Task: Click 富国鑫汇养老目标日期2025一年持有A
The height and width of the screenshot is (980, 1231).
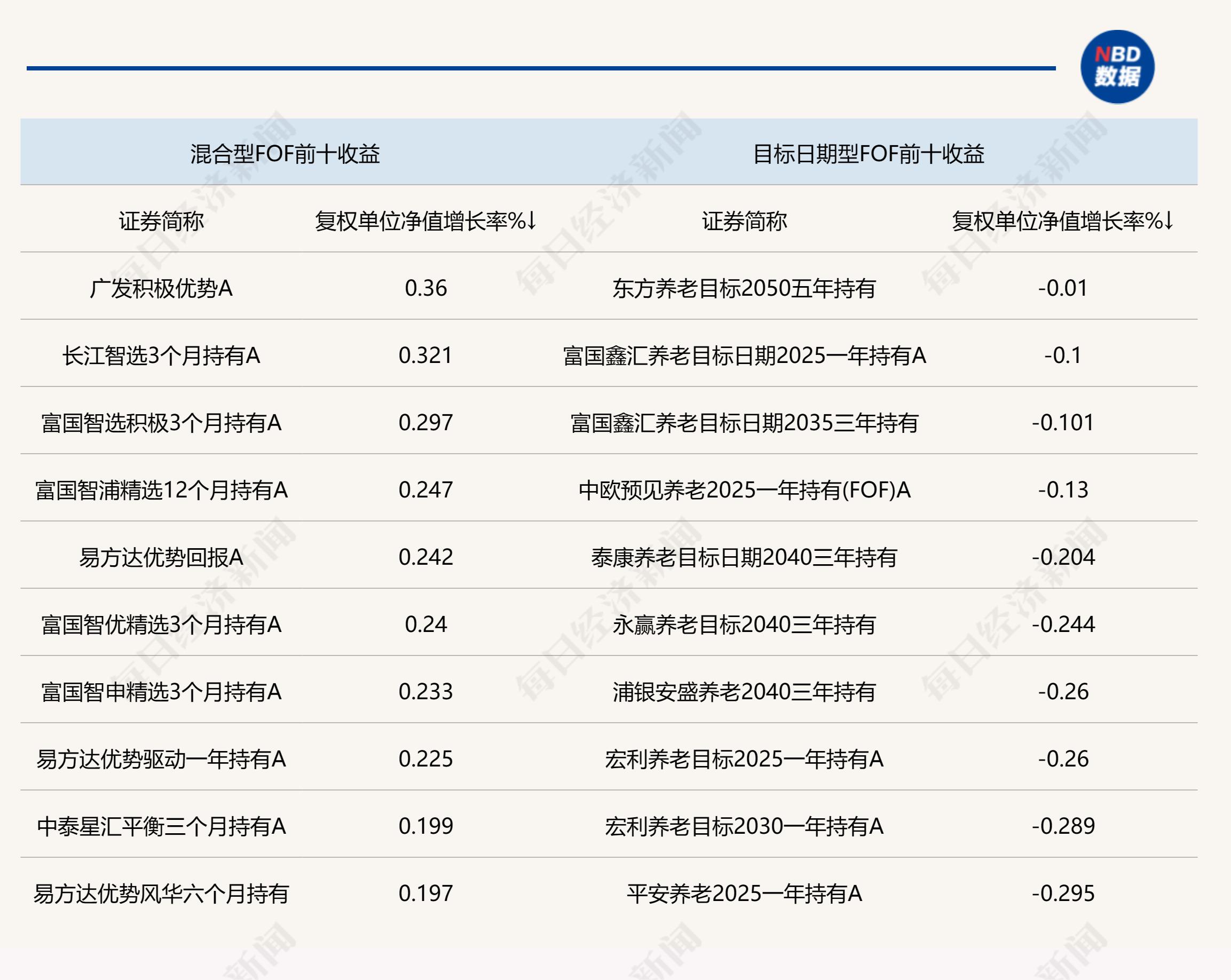Action: tap(744, 355)
